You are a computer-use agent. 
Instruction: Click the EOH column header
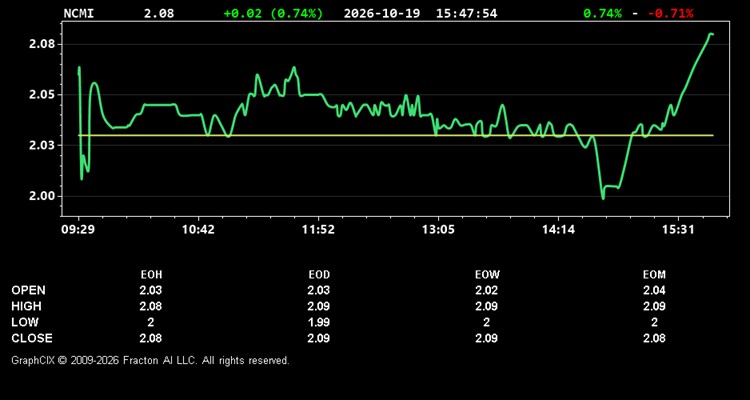pos(151,275)
